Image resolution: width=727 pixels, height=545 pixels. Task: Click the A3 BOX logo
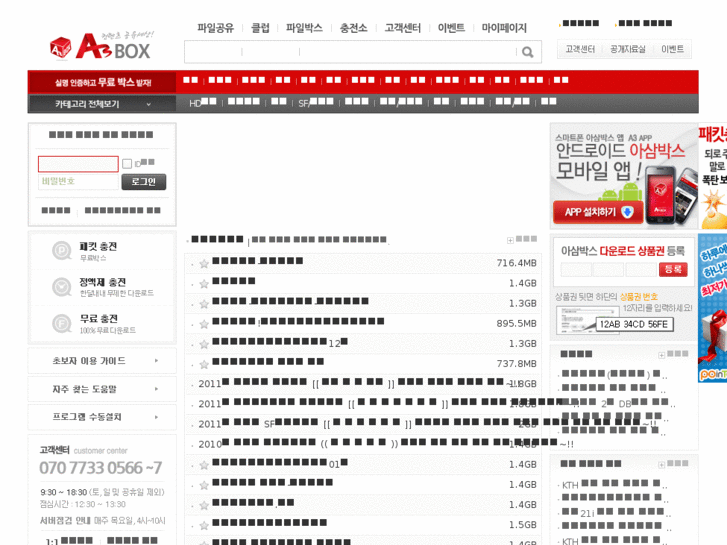tap(100, 47)
